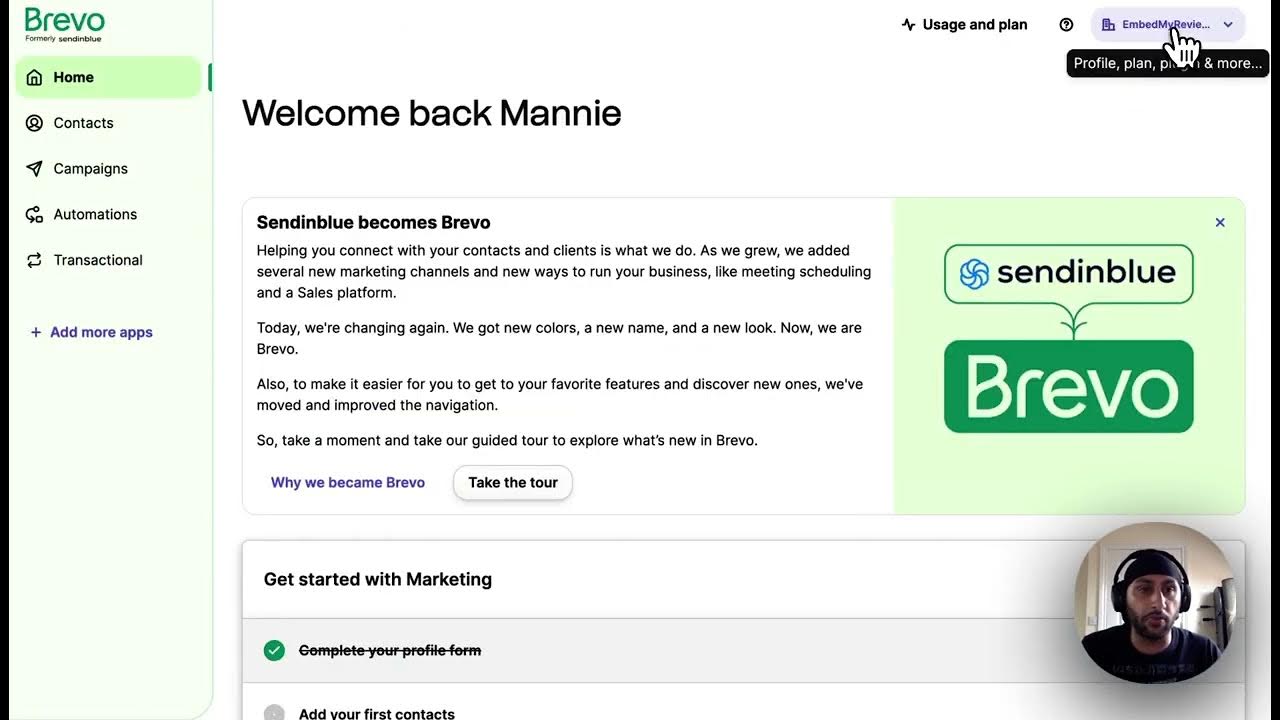Expand the account dropdown chevron
This screenshot has width=1280, height=720.
click(1228, 25)
